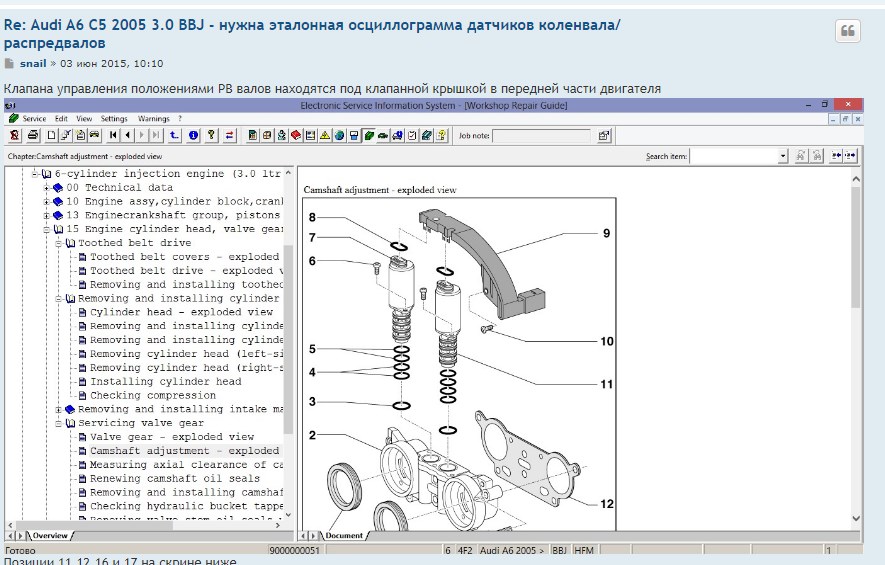Click the red and blue swap arrows icon
The image size is (885, 565).
point(229,135)
